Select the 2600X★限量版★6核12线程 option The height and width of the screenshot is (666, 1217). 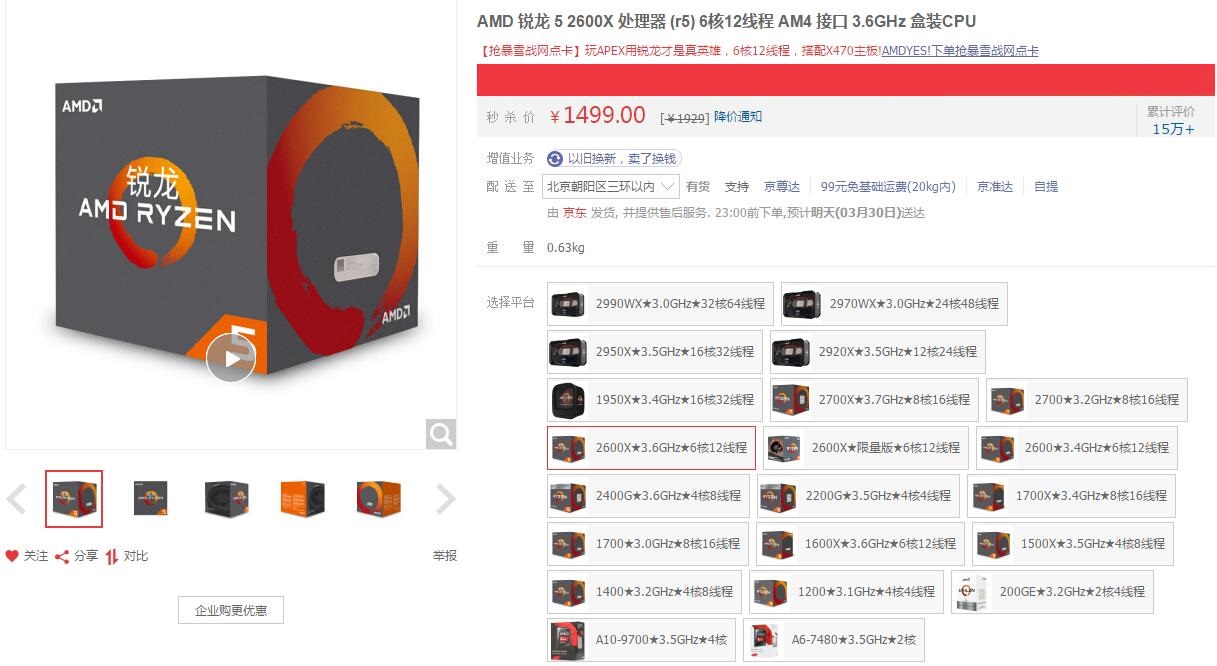[866, 448]
